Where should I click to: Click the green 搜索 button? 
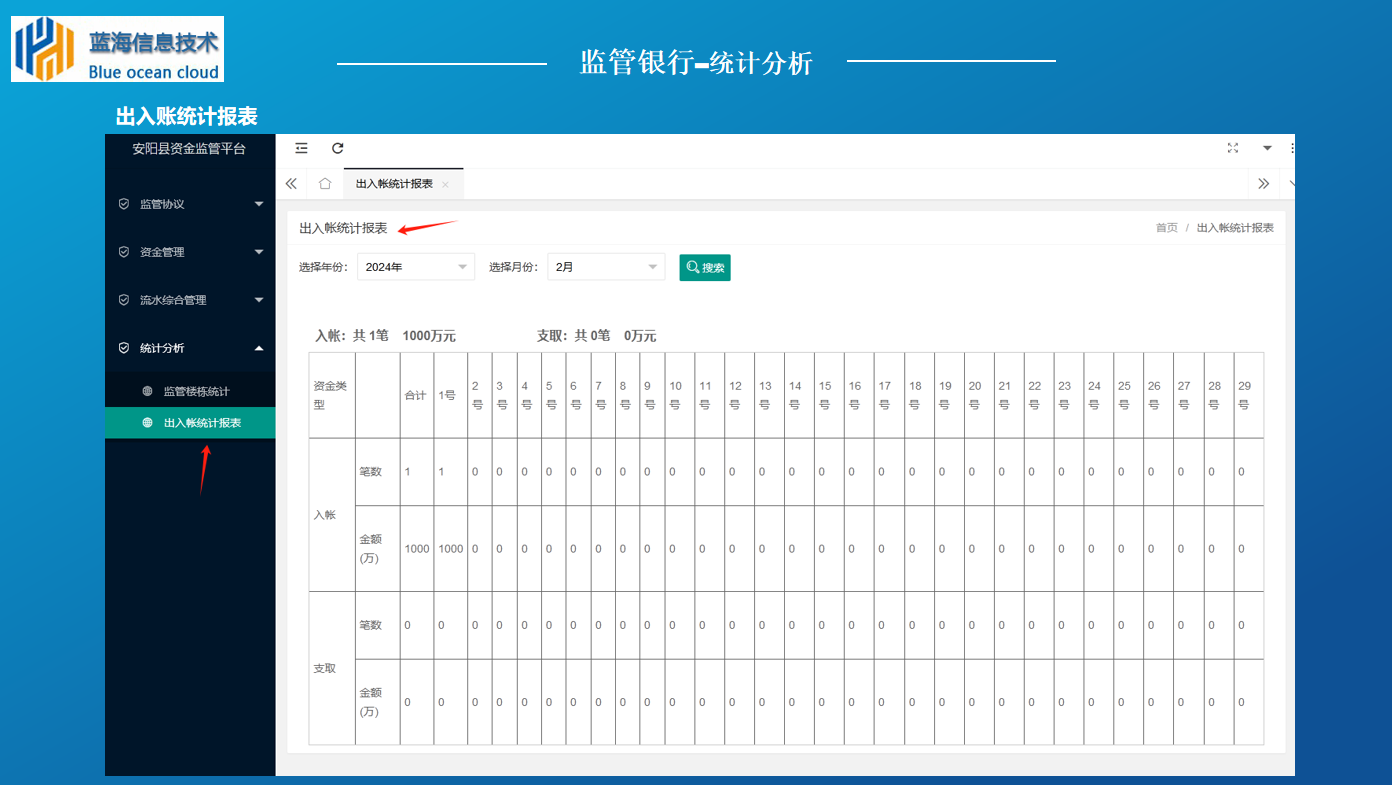tap(705, 268)
